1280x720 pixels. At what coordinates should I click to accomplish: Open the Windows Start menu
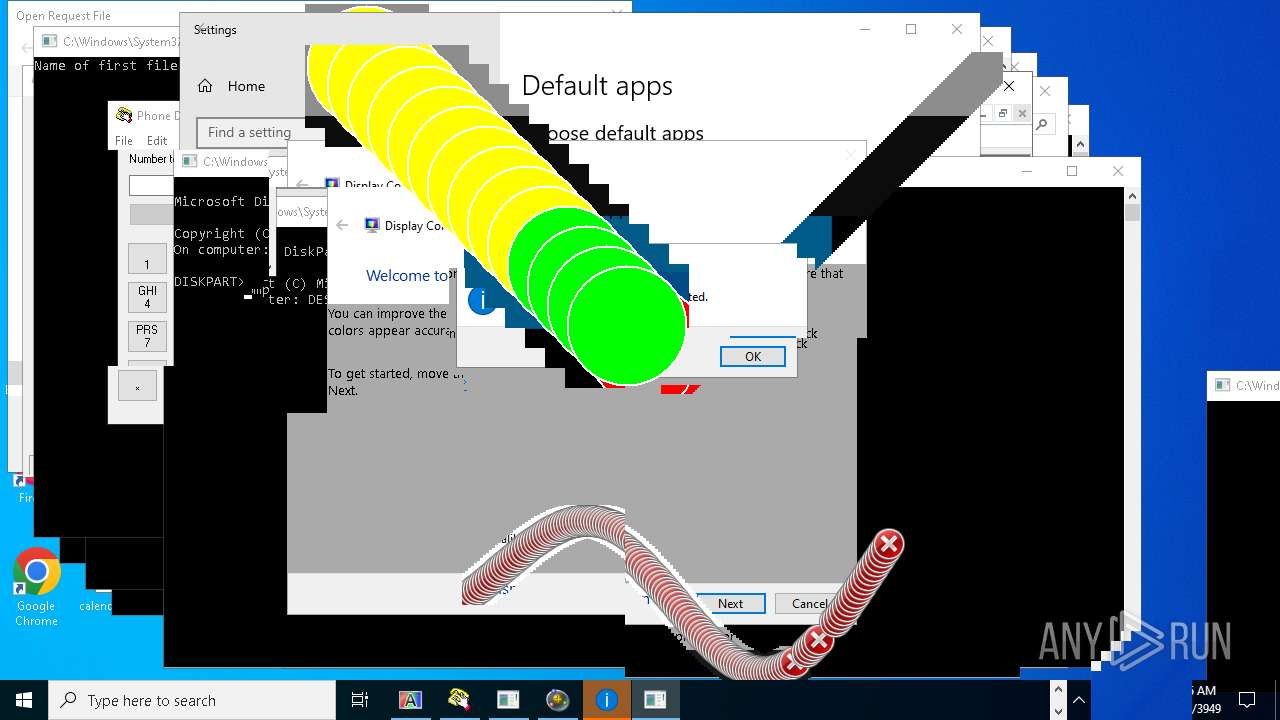(x=24, y=700)
